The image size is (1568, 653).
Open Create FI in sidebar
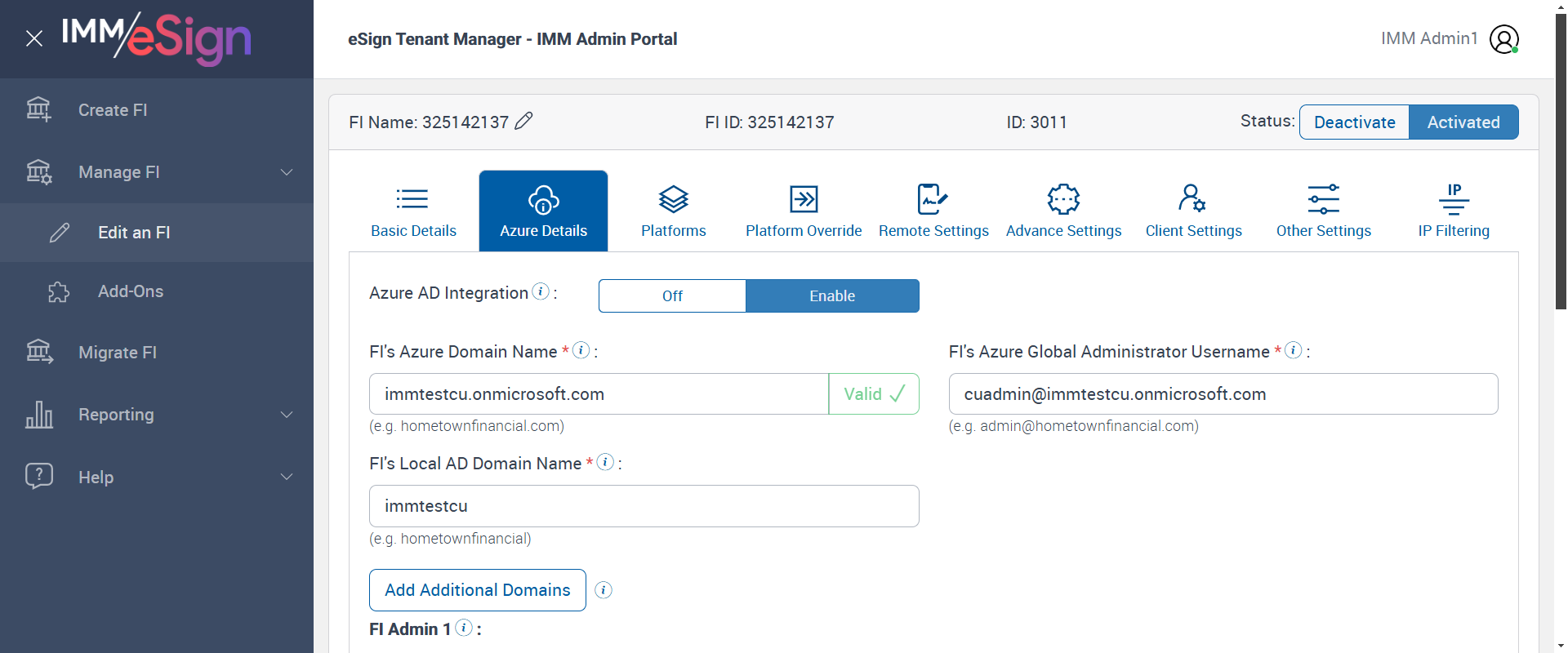[157, 110]
